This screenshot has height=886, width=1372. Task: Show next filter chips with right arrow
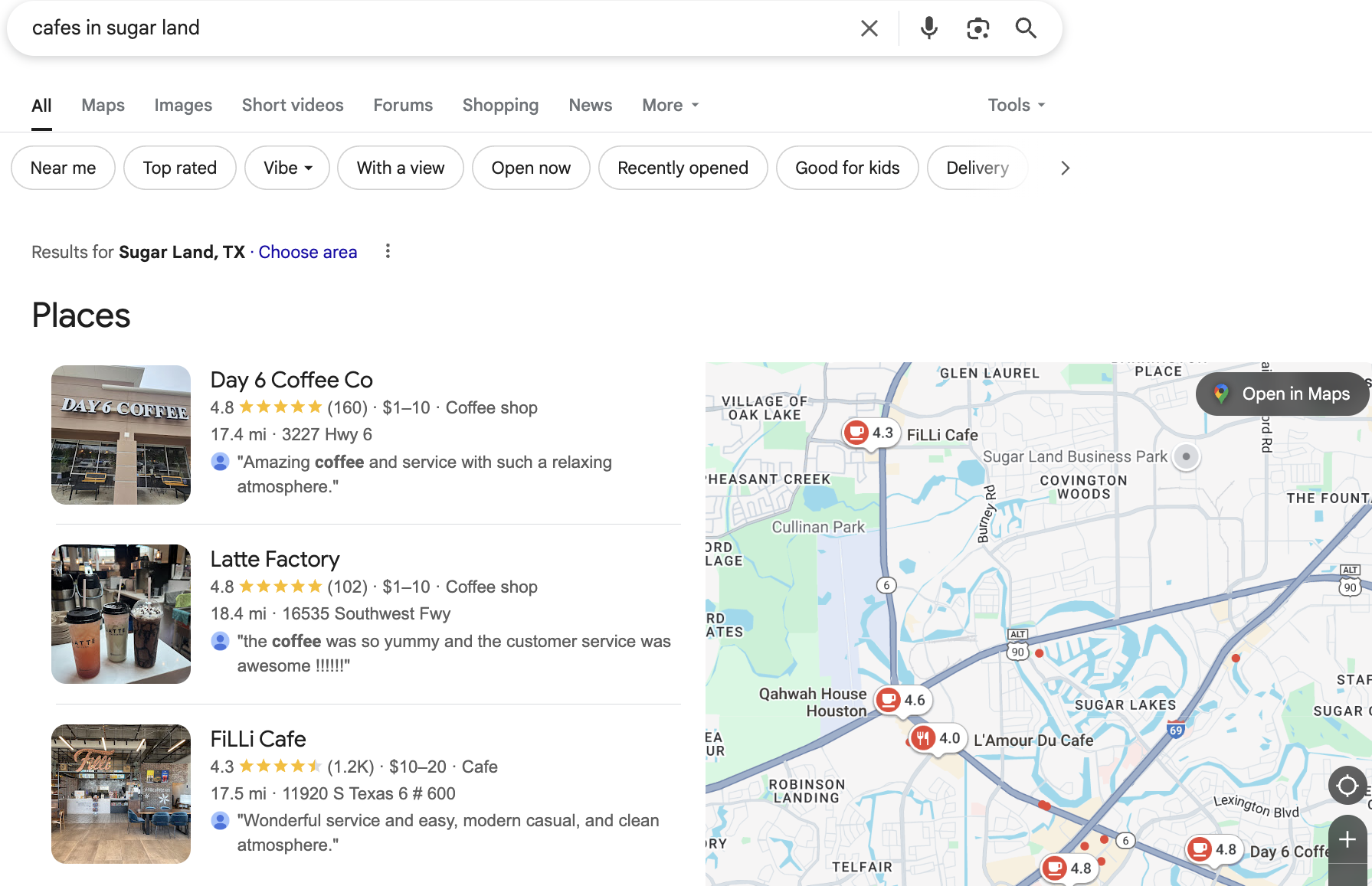point(1065,168)
